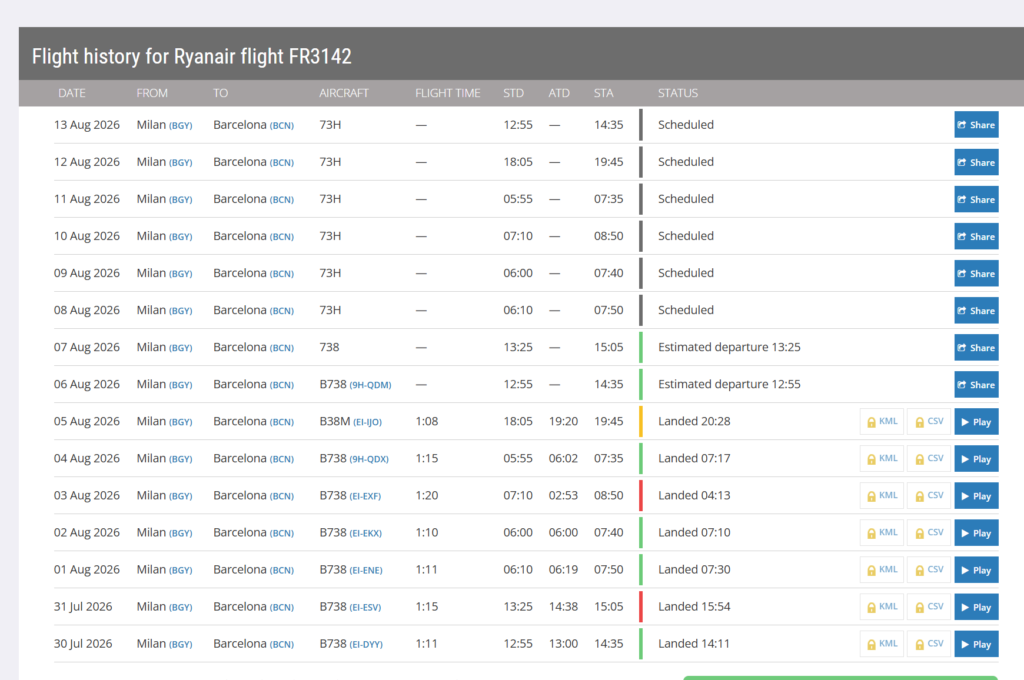Open aircraft registration EI-ESV link
The image size is (1024, 680).
[365, 607]
